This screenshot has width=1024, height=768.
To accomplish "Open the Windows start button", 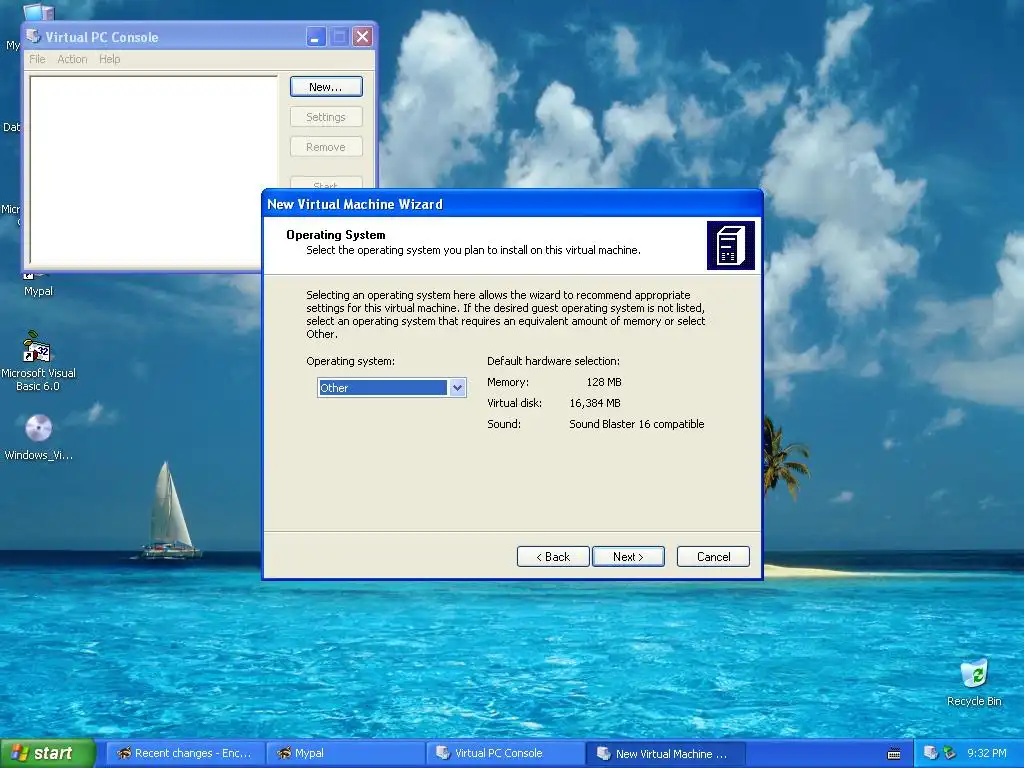I will point(47,753).
